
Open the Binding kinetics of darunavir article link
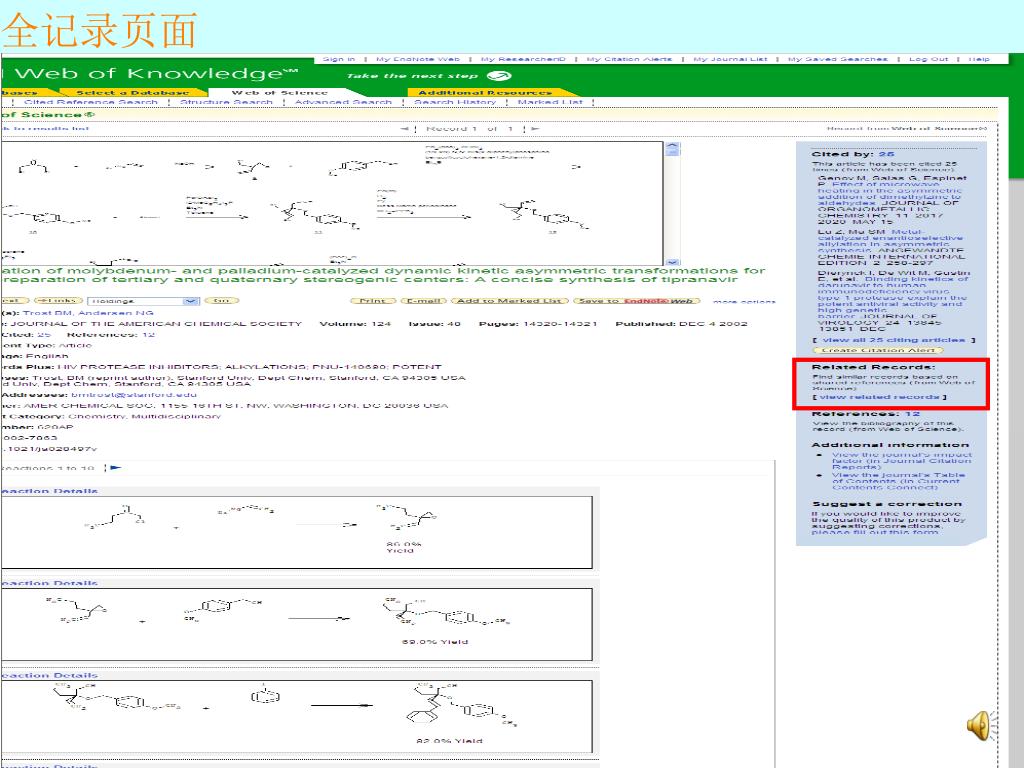pyautogui.click(x=893, y=295)
